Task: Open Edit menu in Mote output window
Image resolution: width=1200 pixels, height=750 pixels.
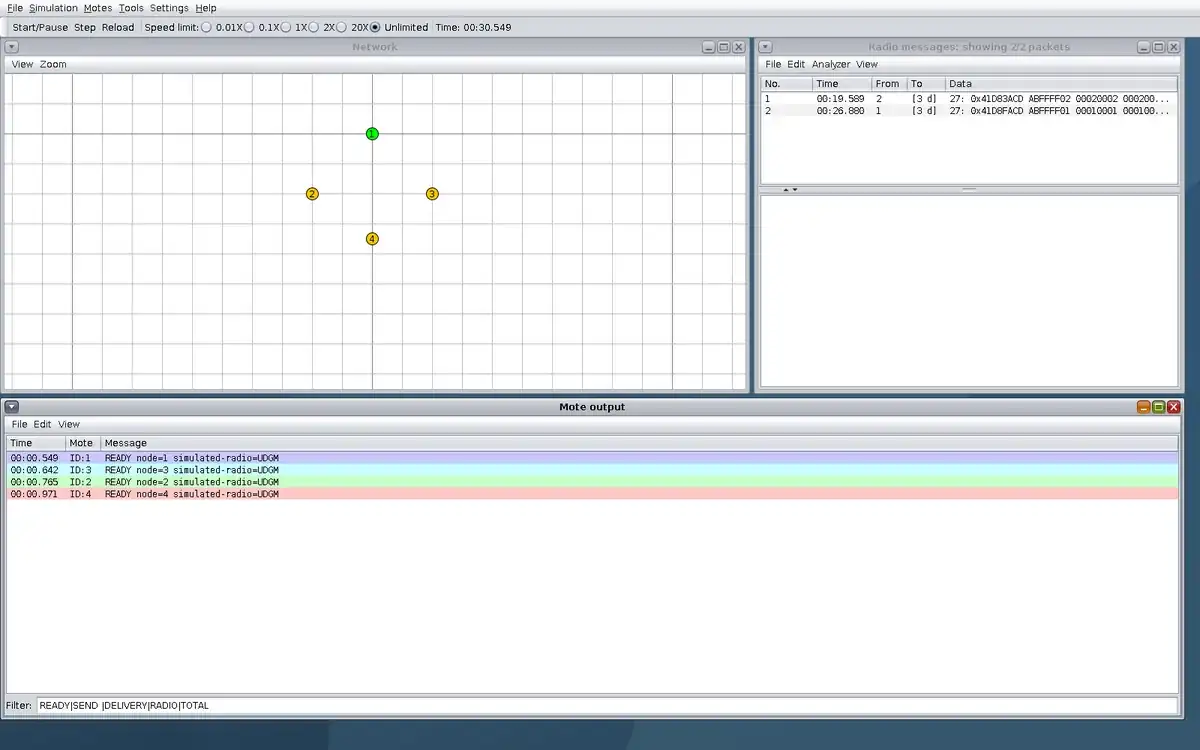Action: click(42, 424)
